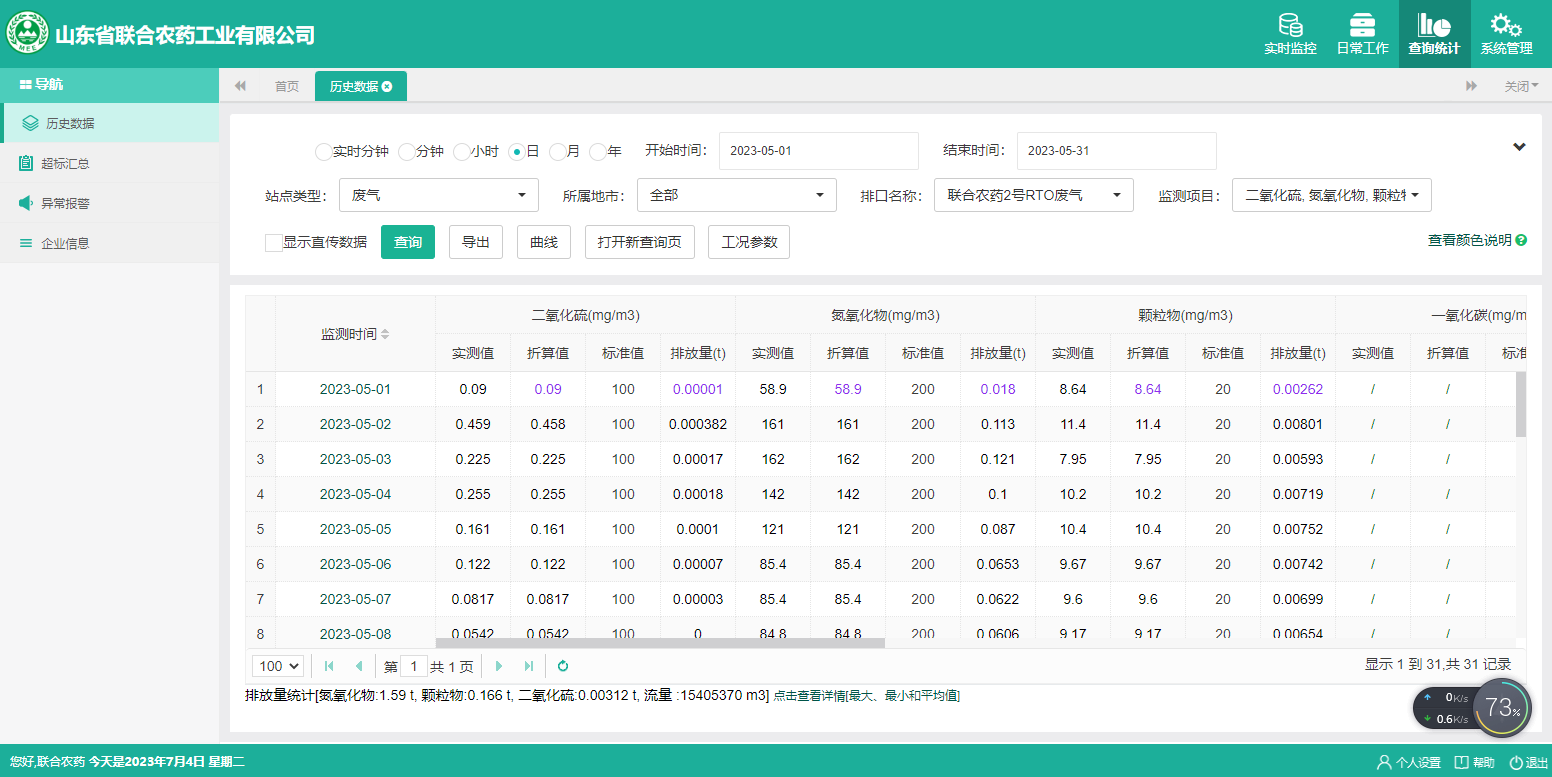Click the 氮氧化物(mg/m3) column group header
Viewport: 1552px width, 777px height.
(885, 315)
